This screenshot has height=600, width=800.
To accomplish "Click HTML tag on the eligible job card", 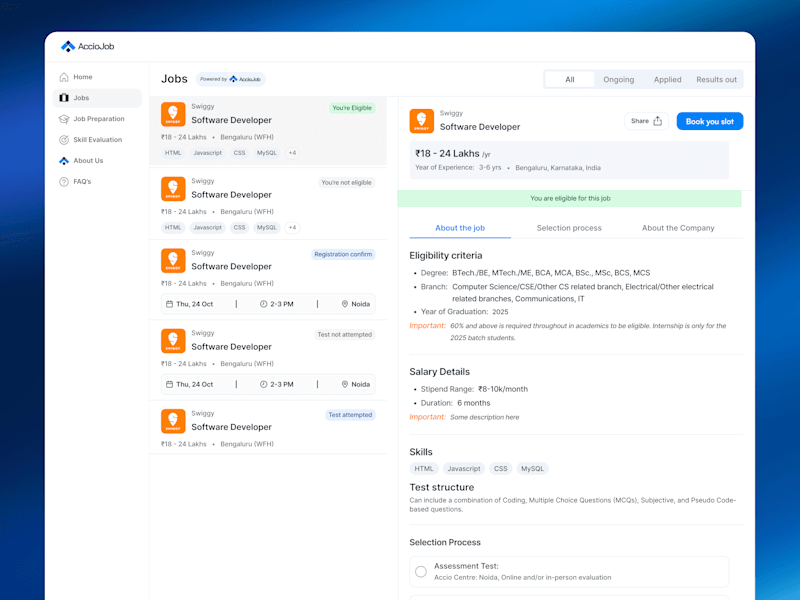I will point(173,153).
